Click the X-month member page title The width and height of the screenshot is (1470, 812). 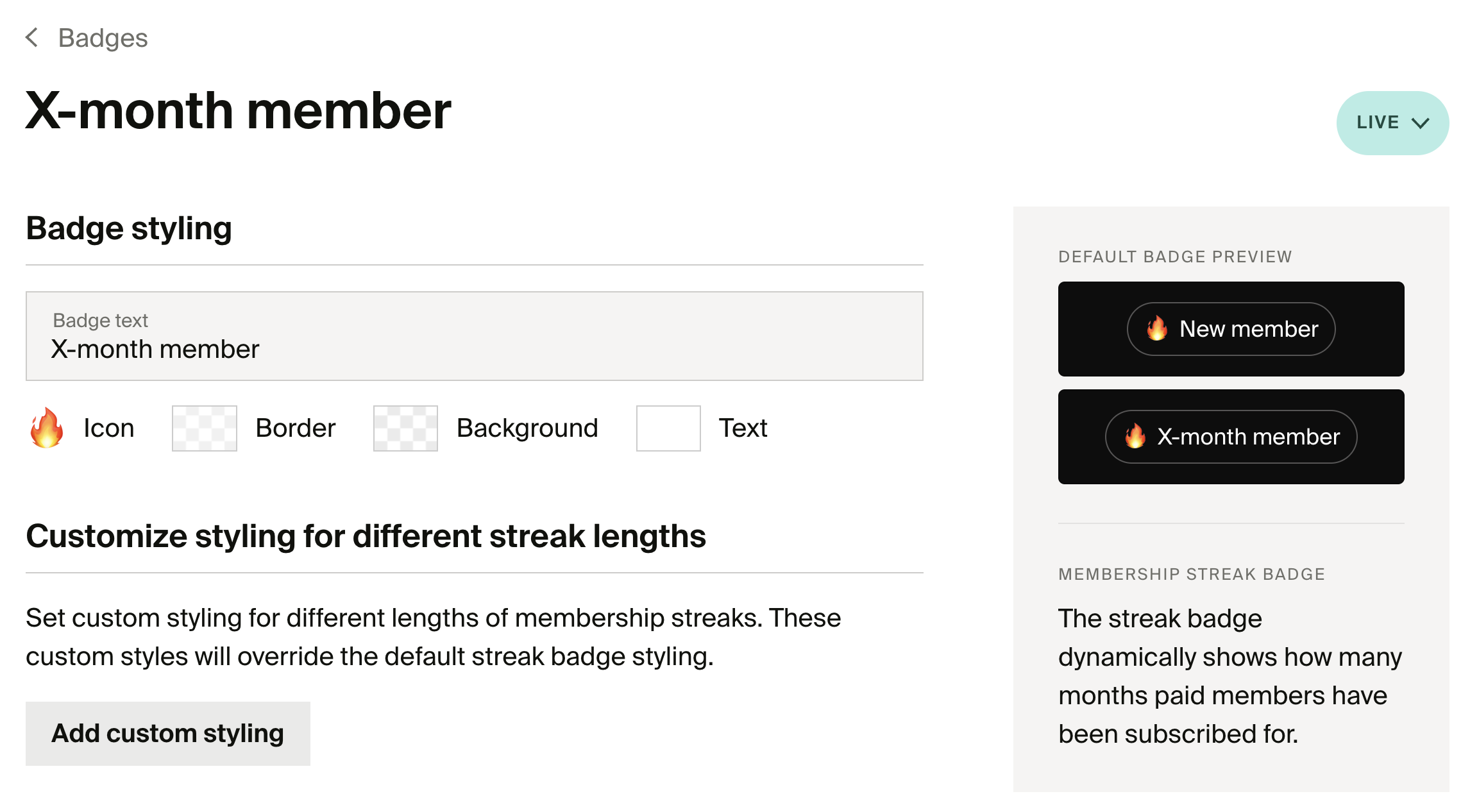pyautogui.click(x=239, y=110)
